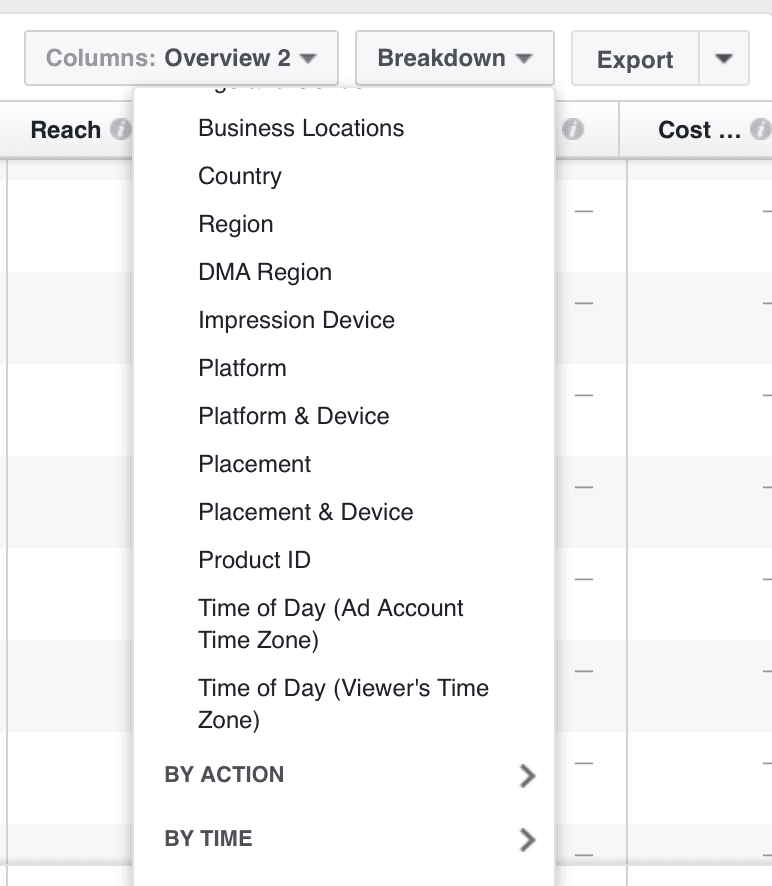772x886 pixels.
Task: Choose Country from the breakdown menu
Action: [x=240, y=176]
